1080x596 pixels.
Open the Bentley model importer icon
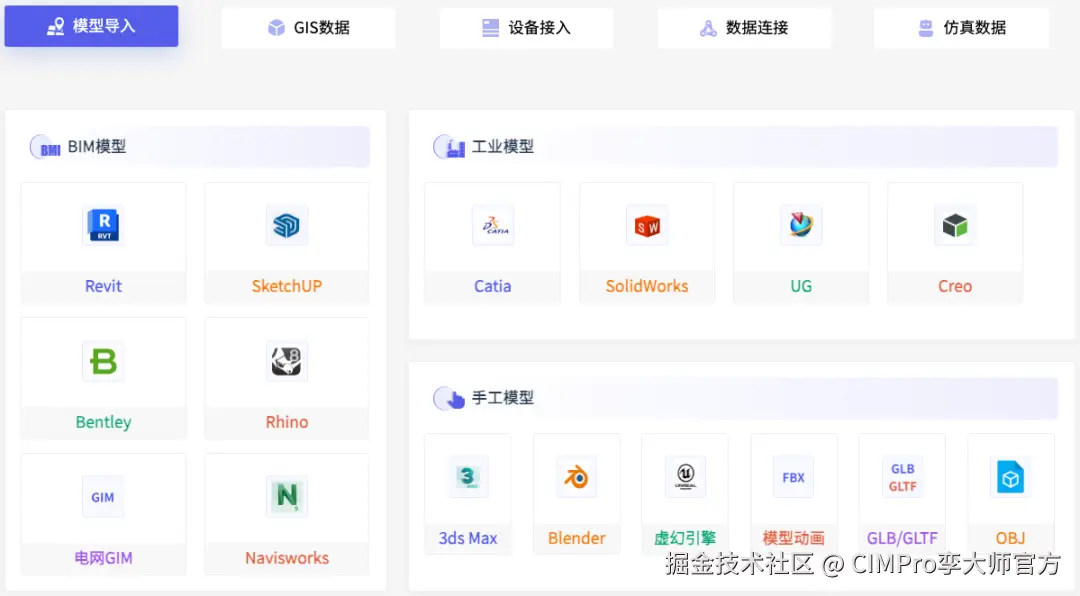tap(103, 361)
